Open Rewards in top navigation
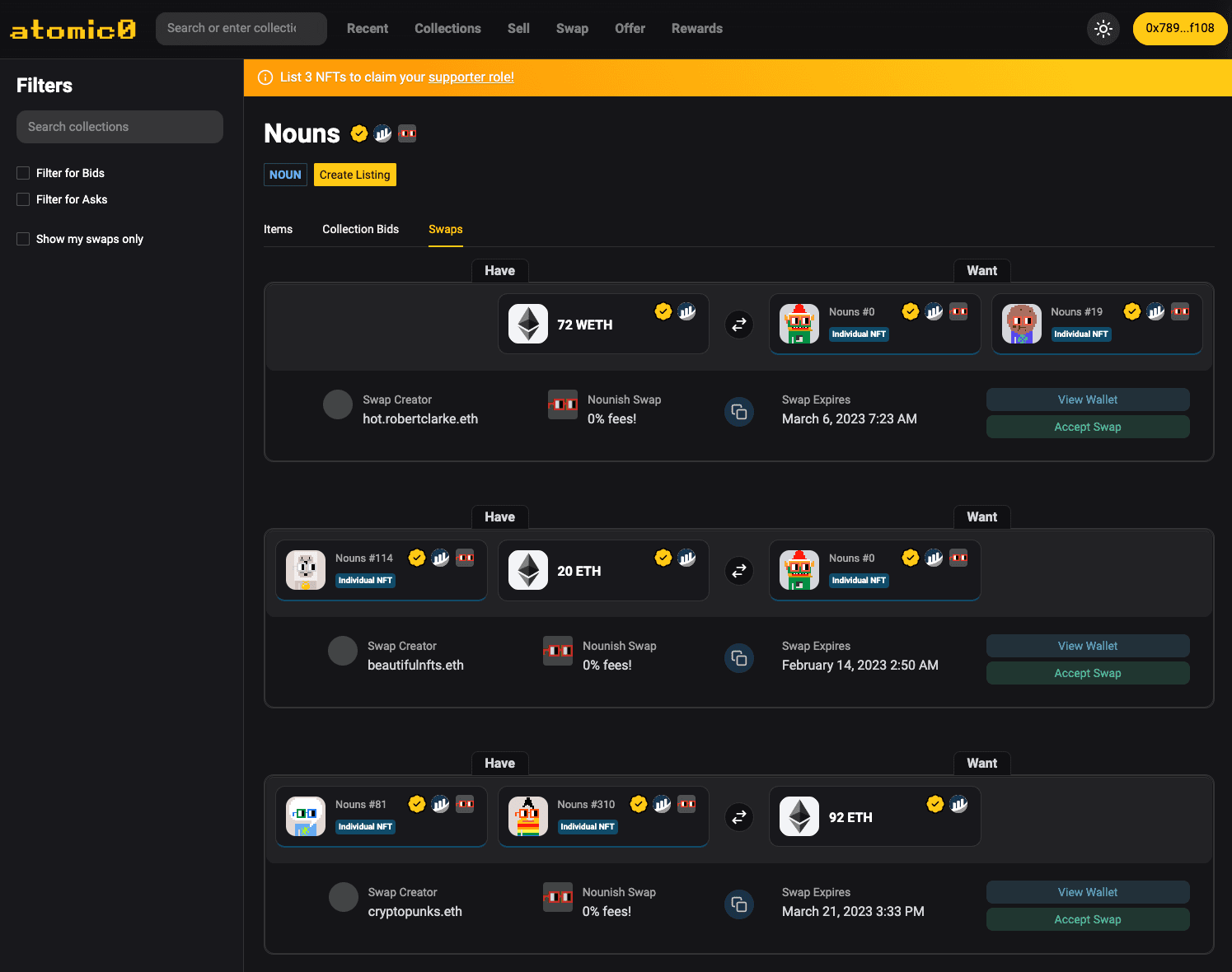Screen dimensions: 1232x972 pyautogui.click(x=697, y=29)
